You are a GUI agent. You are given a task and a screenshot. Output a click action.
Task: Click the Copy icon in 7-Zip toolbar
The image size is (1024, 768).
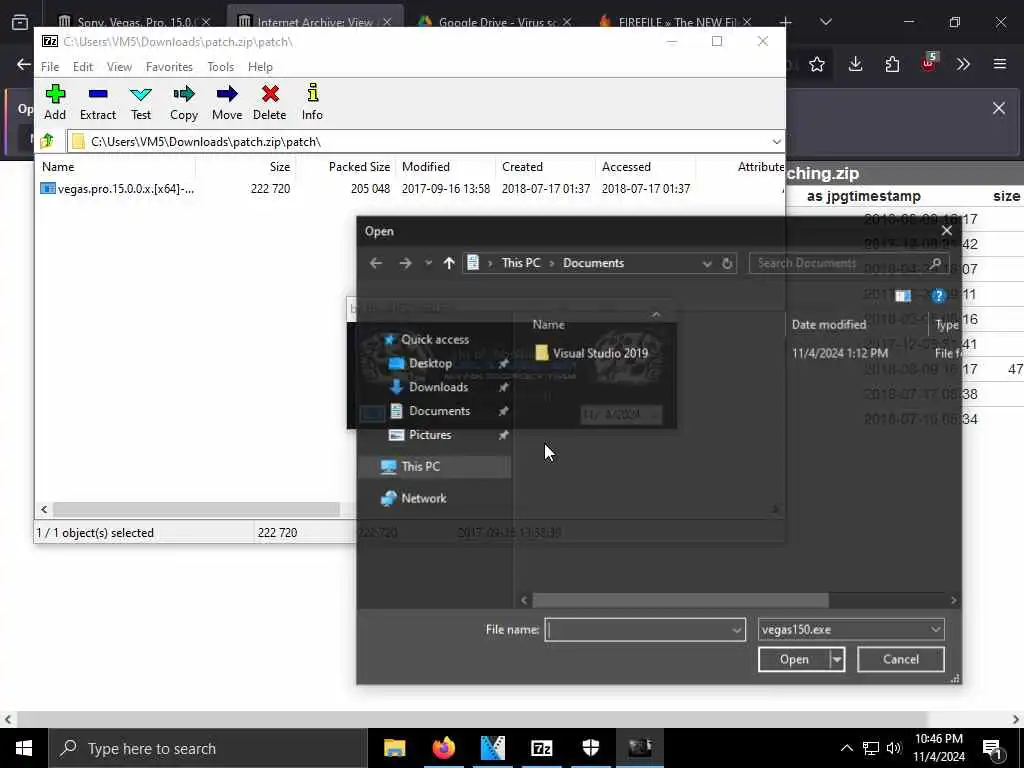tap(184, 102)
